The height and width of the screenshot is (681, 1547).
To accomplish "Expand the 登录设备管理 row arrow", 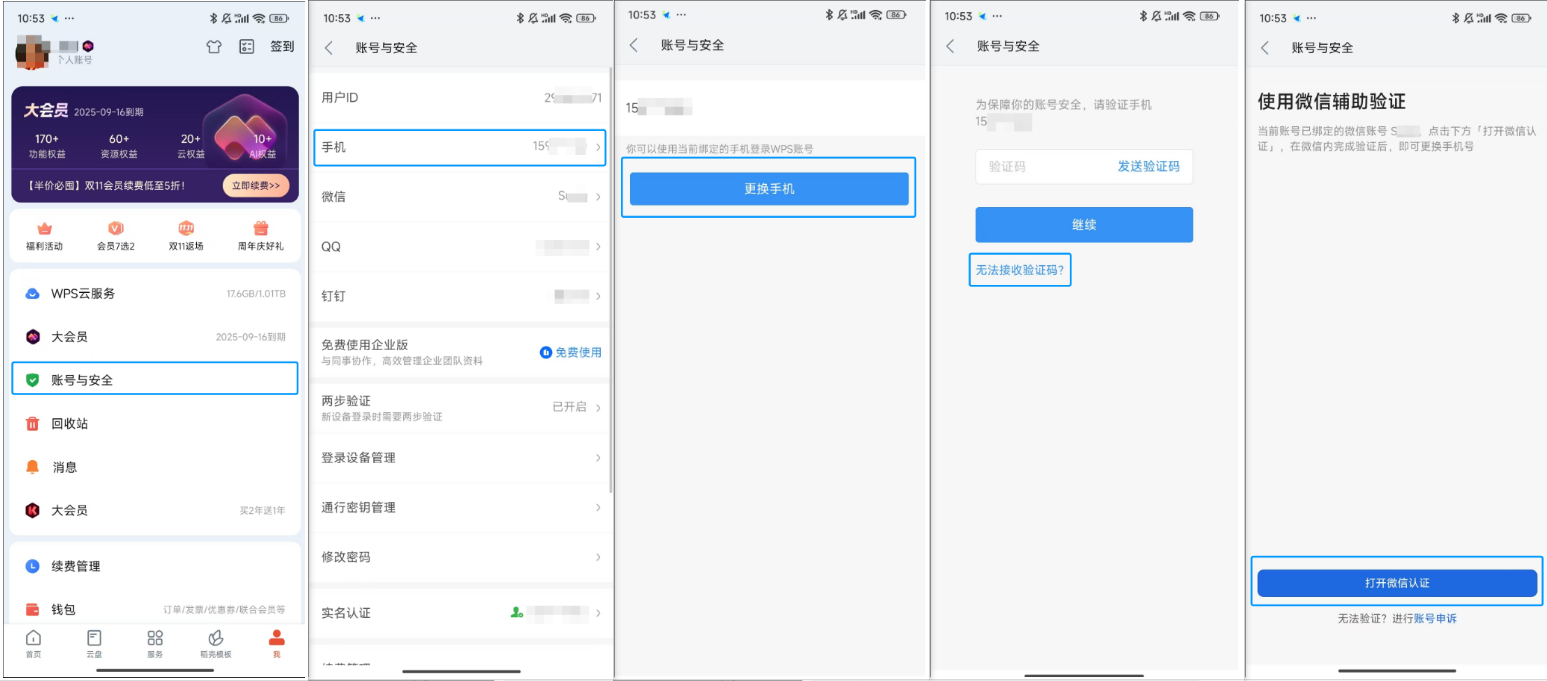I will [x=598, y=458].
